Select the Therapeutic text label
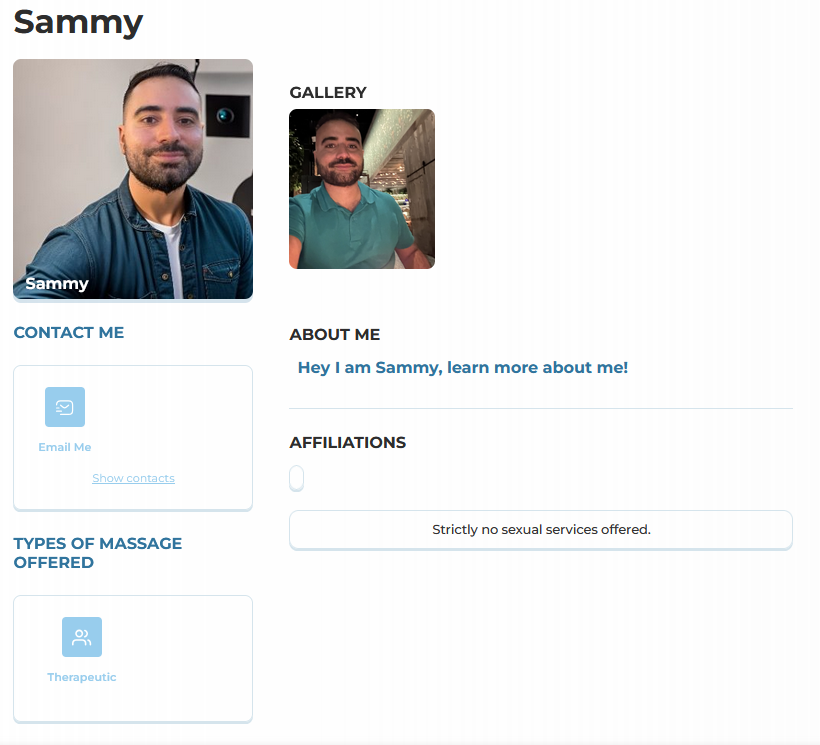Image resolution: width=820 pixels, height=745 pixels. coord(82,677)
